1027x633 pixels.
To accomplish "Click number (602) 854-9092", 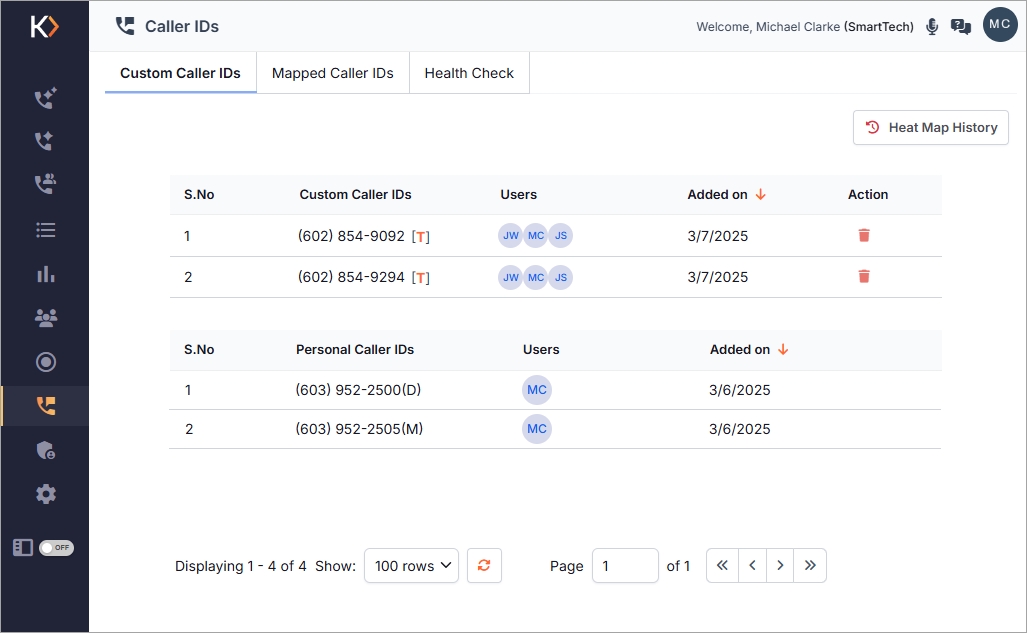I will (x=351, y=236).
